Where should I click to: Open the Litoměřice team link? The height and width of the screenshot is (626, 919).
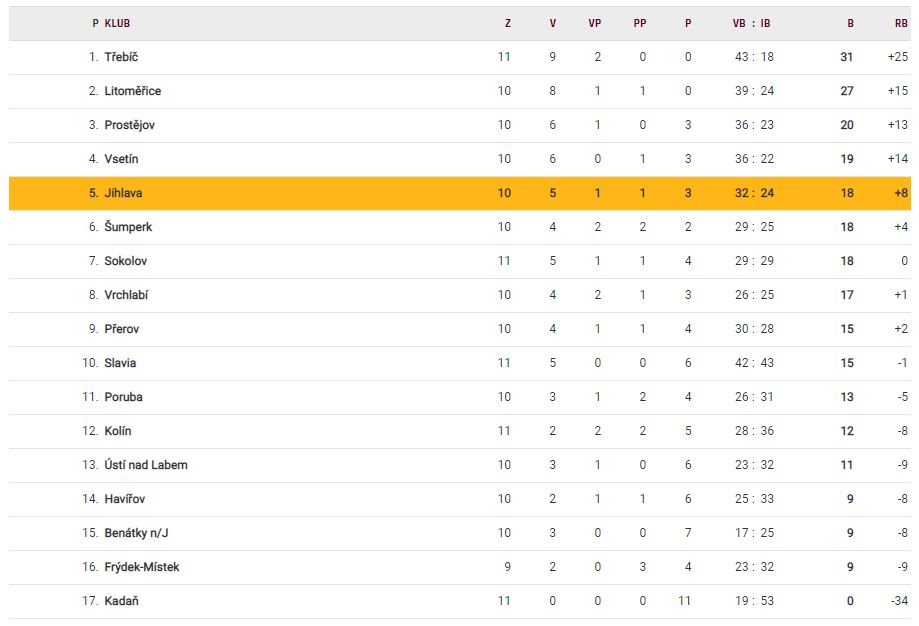click(x=132, y=91)
